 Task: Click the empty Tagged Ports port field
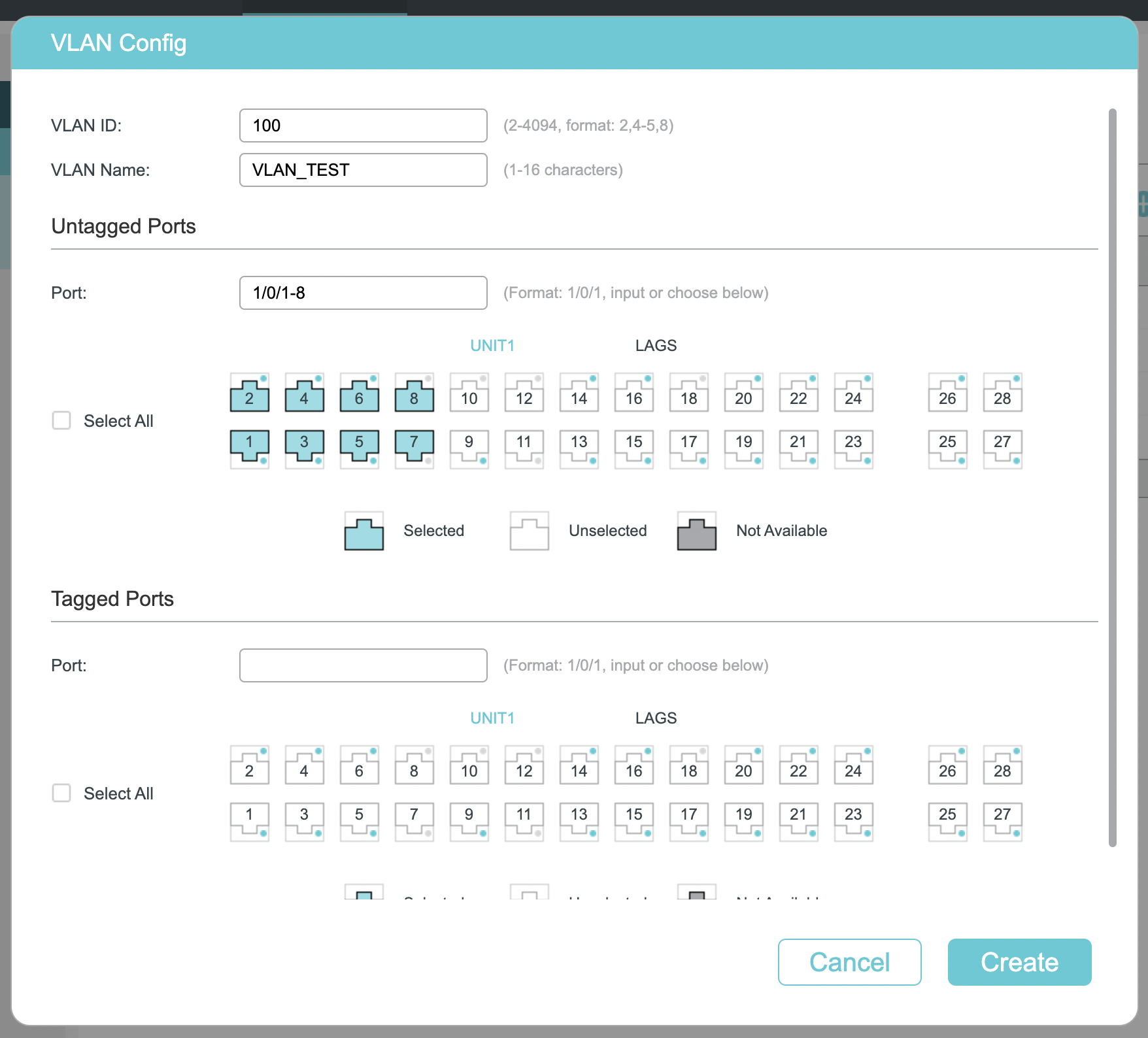[363, 665]
